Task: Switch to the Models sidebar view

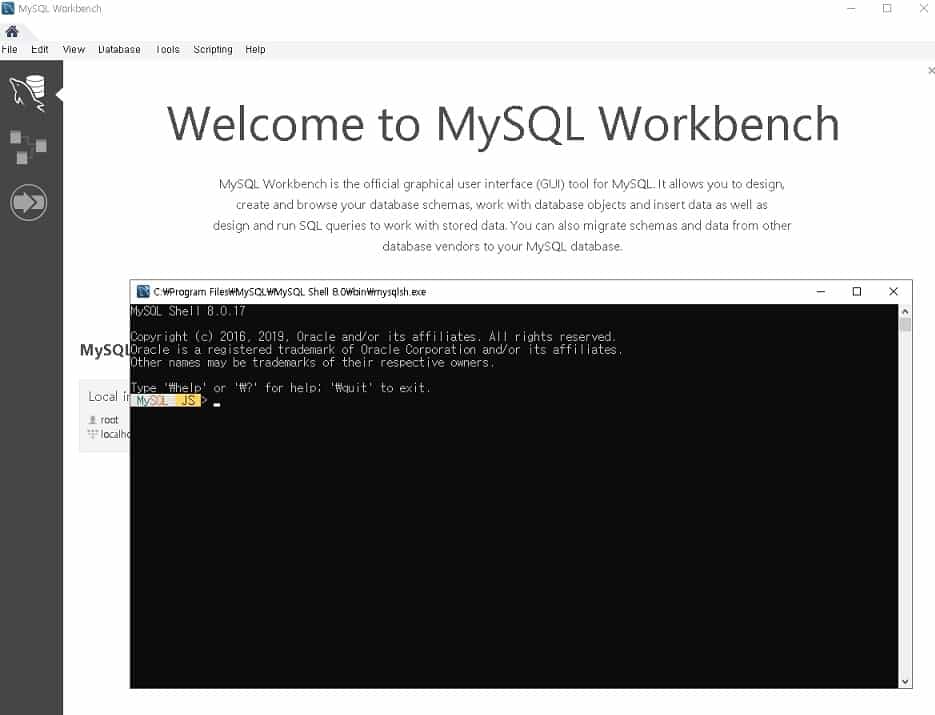Action: (x=28, y=147)
